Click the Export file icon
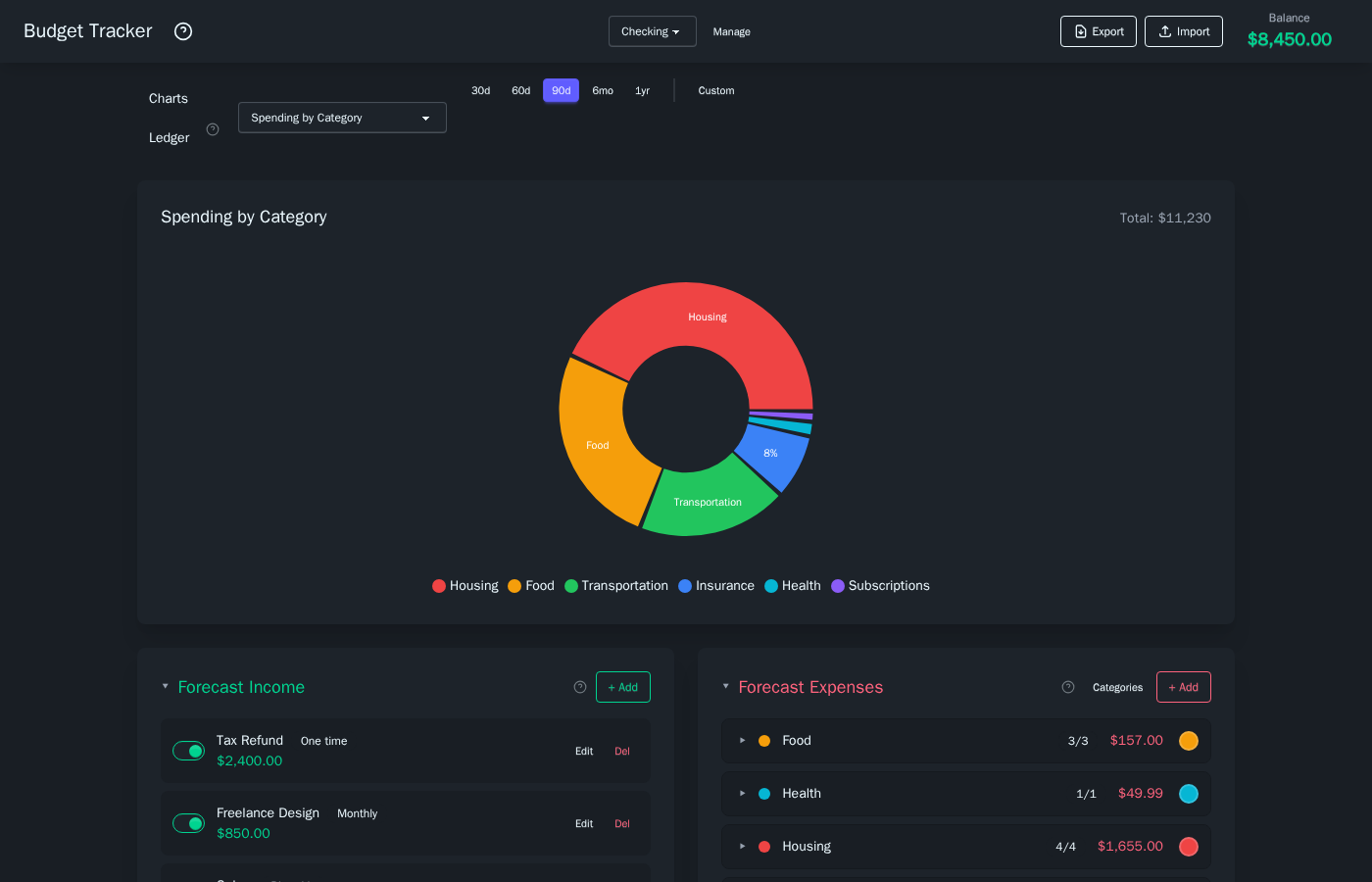The width and height of the screenshot is (1372, 882). pyautogui.click(x=1081, y=31)
